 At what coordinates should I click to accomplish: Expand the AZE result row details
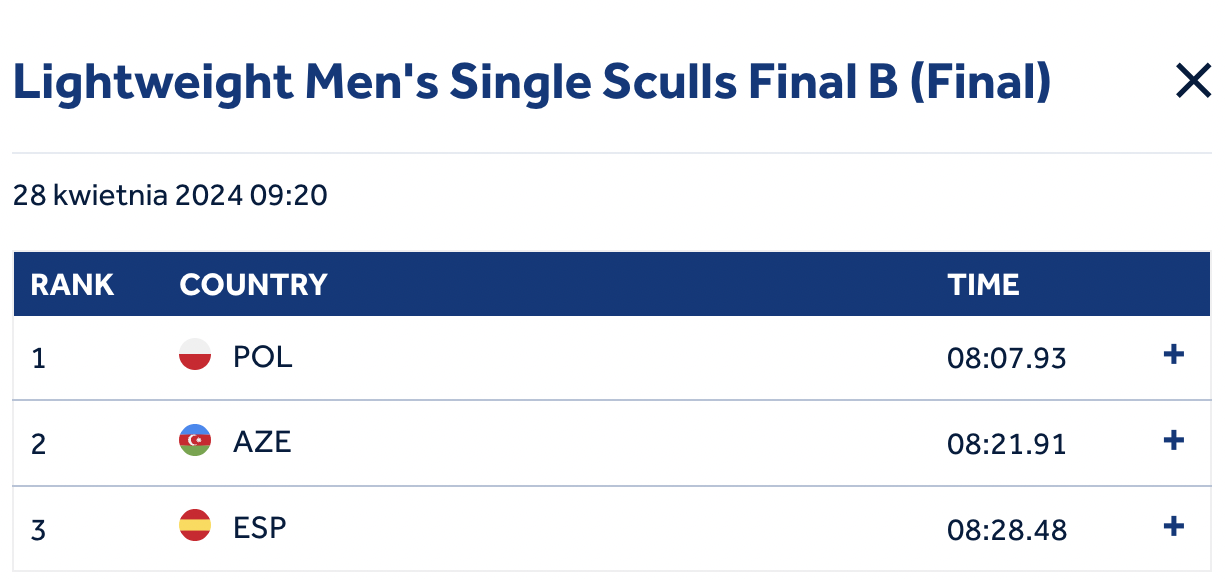1175,441
